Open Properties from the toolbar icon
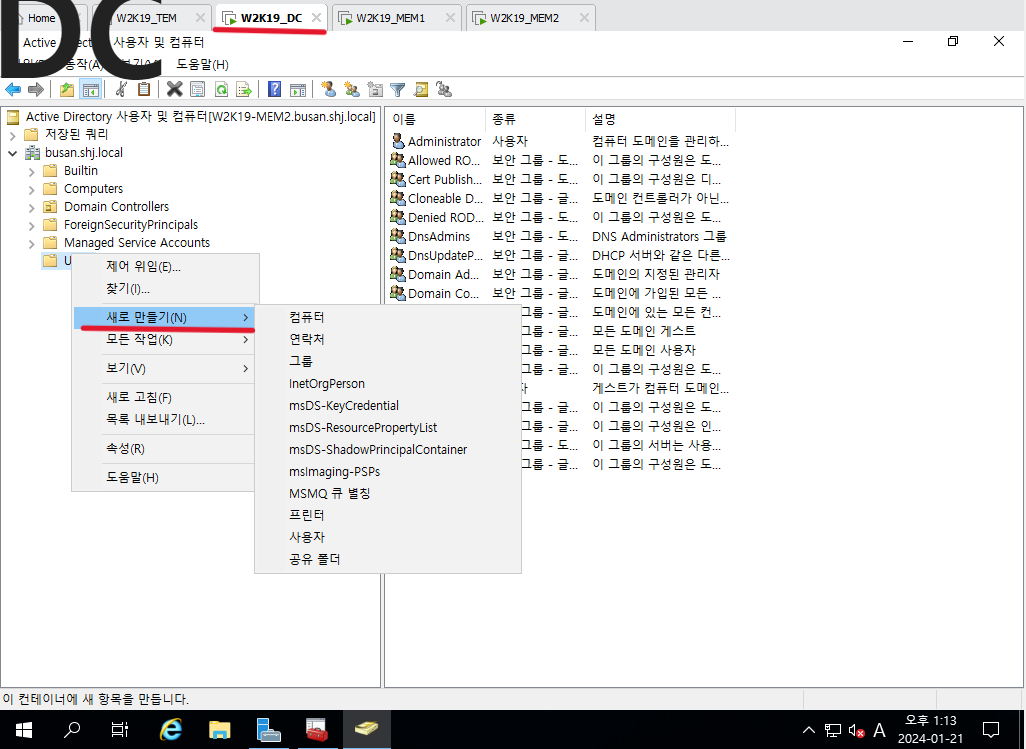 (x=197, y=90)
